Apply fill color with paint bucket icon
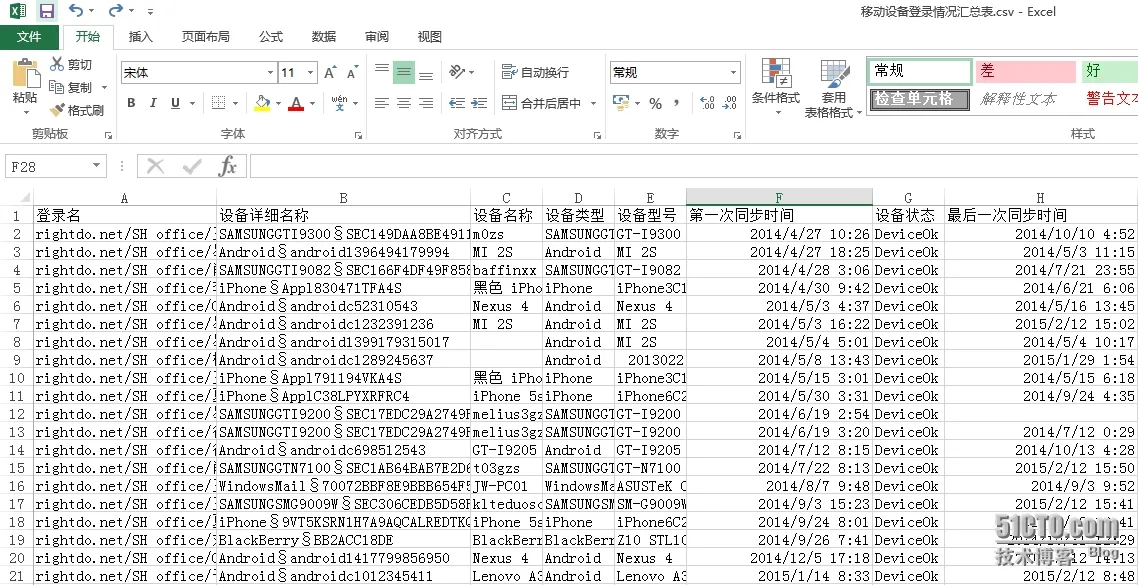 (x=262, y=103)
